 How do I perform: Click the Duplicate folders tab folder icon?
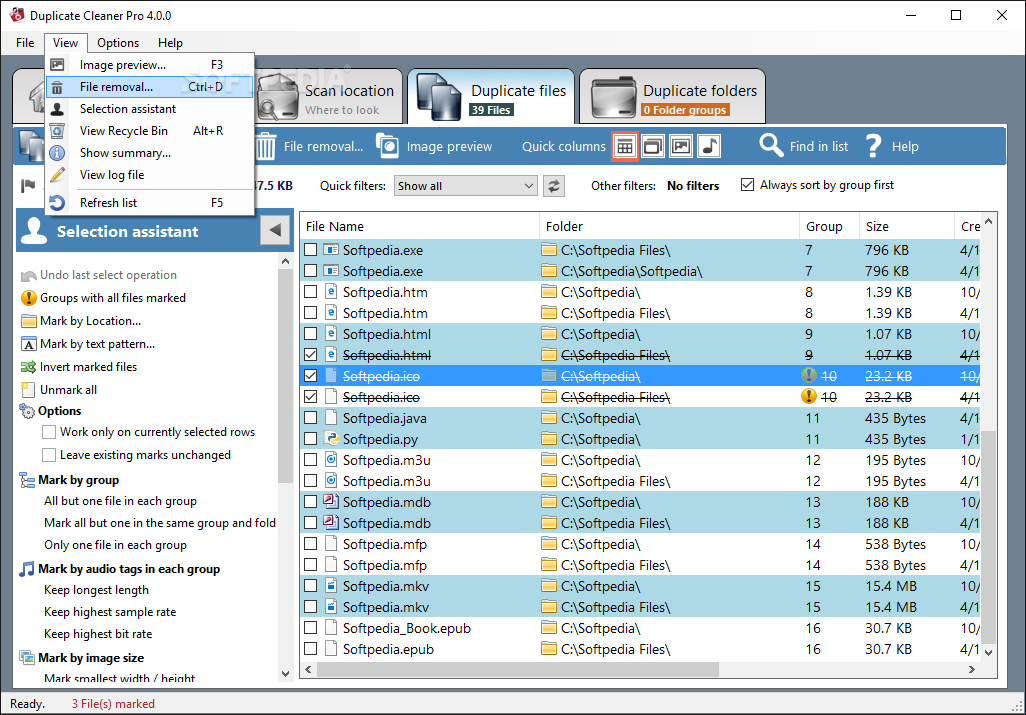tap(613, 98)
